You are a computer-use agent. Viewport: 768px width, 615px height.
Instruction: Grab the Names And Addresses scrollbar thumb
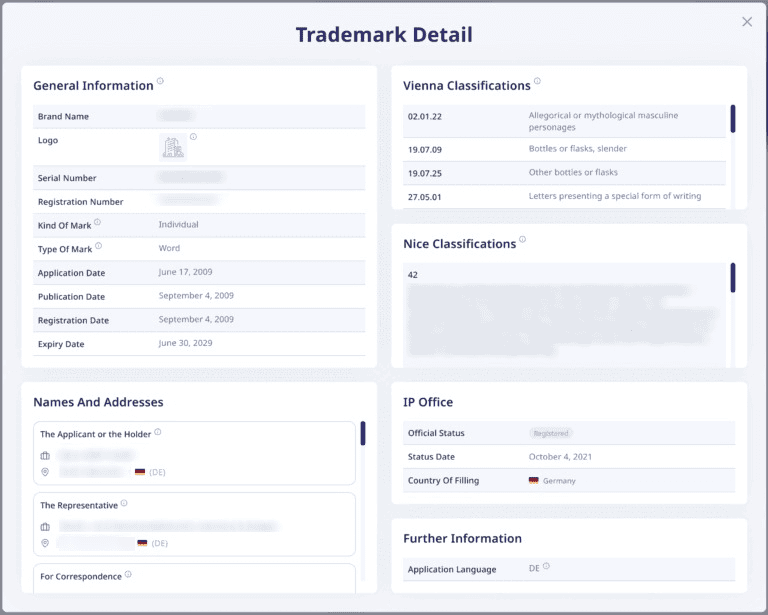363,433
